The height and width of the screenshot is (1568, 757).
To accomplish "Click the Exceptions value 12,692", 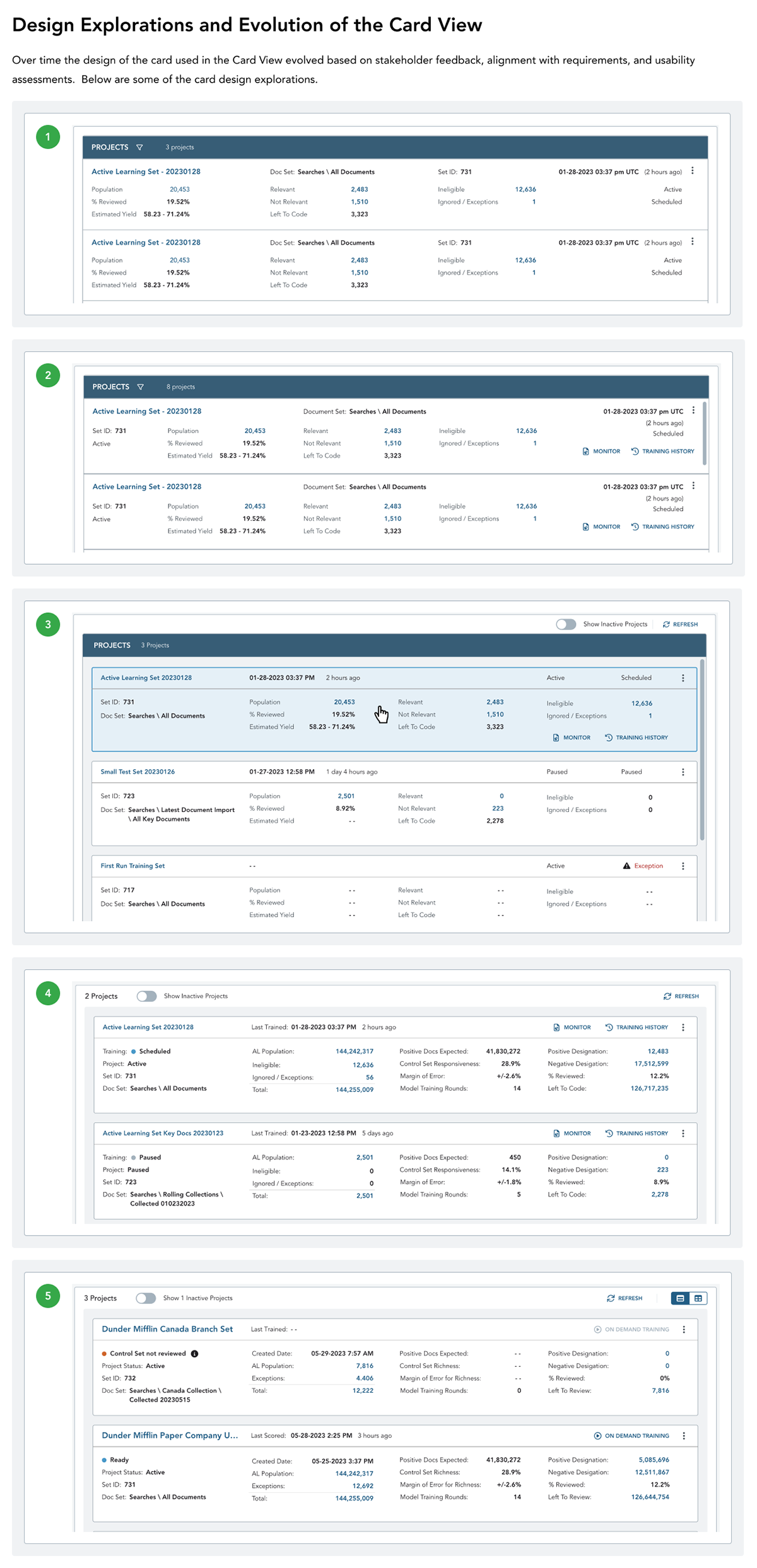I will click(x=363, y=1486).
